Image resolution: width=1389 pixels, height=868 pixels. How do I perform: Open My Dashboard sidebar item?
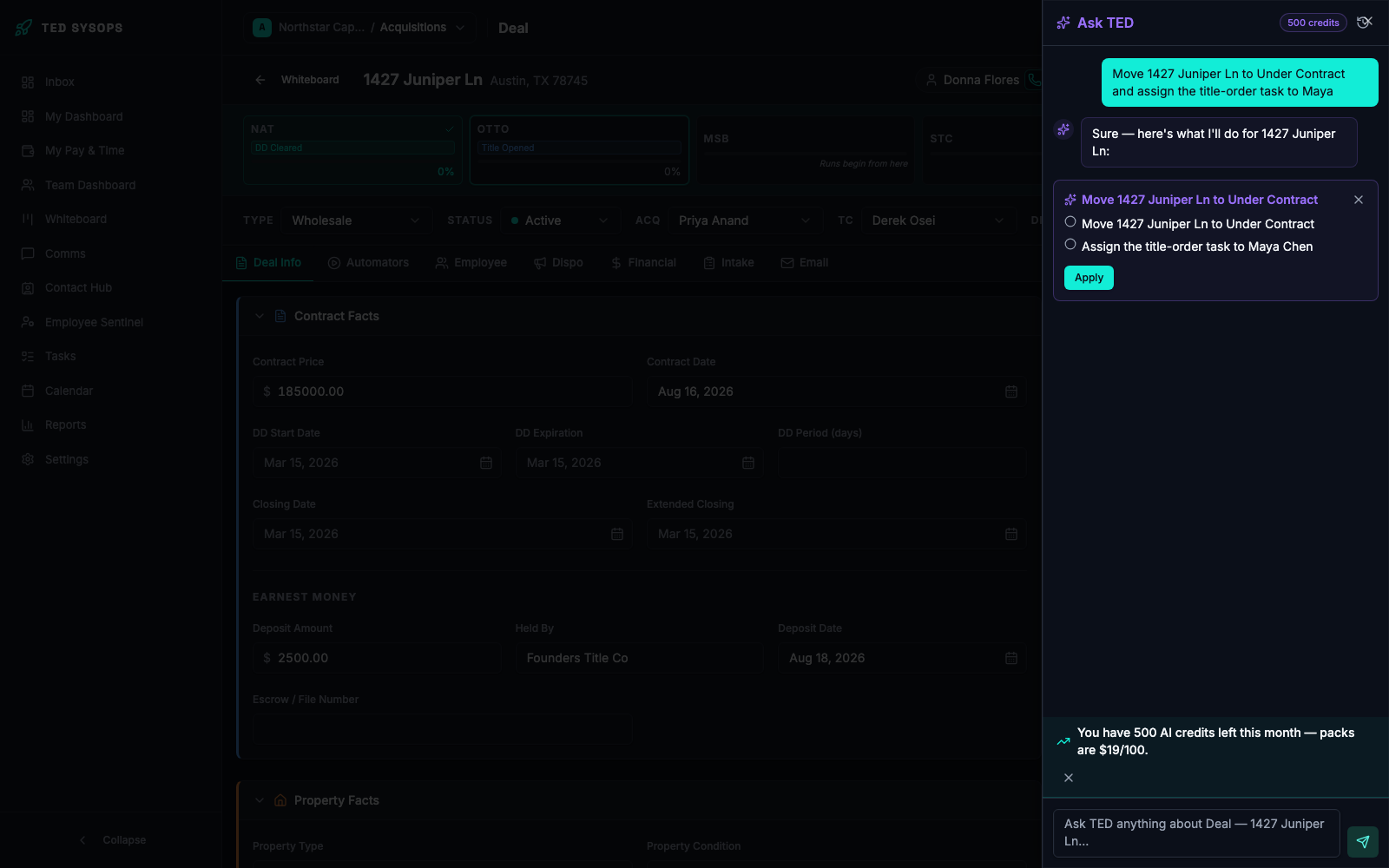[110, 116]
